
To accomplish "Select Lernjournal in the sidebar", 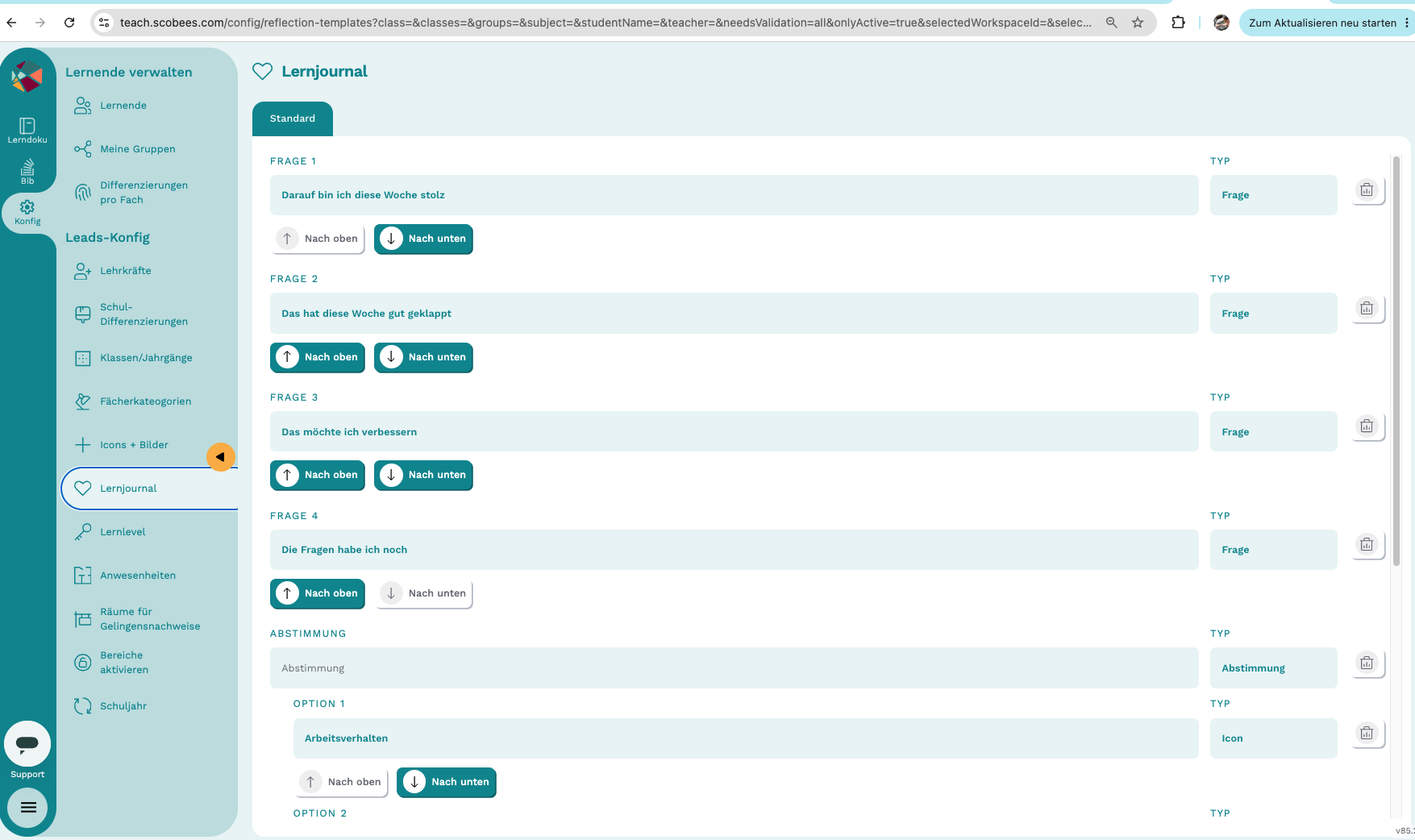I will 149,489.
